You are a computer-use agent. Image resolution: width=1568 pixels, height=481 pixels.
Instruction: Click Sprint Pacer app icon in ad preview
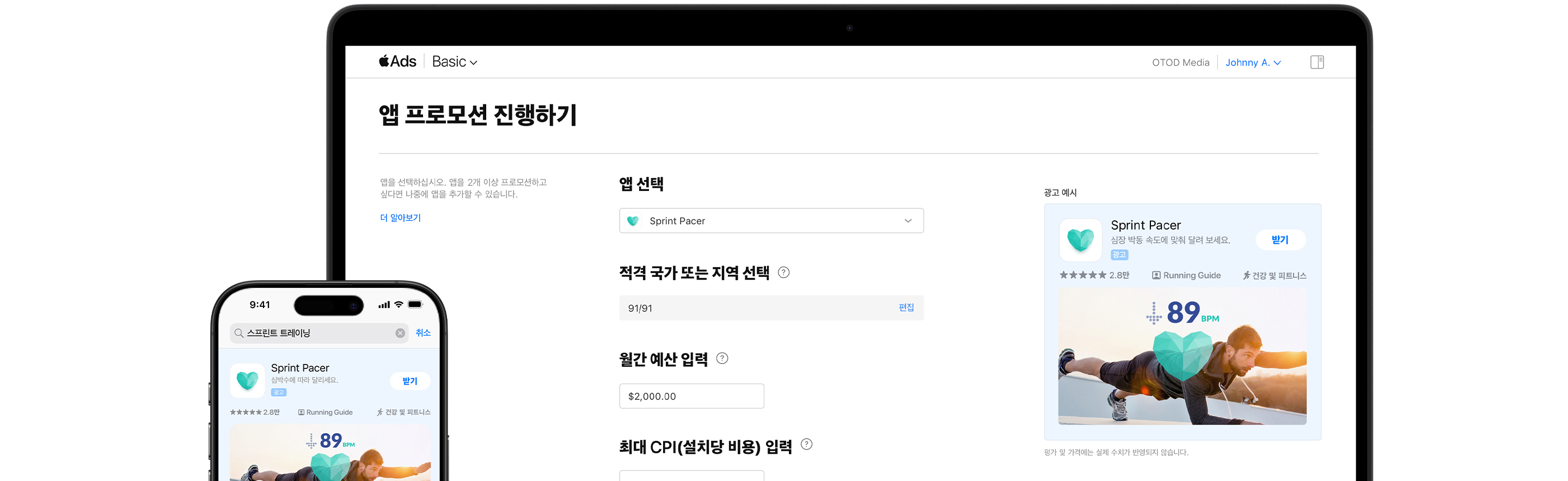(1080, 240)
